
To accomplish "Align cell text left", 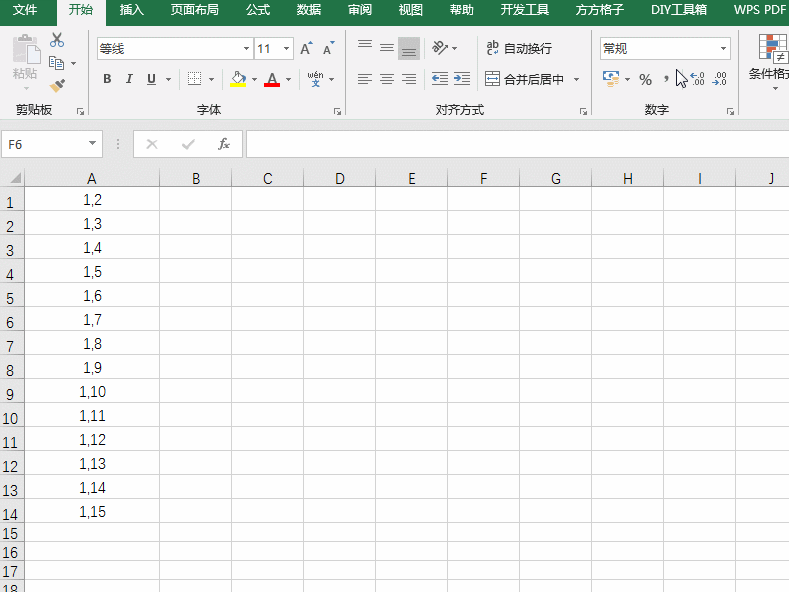I will 365,79.
